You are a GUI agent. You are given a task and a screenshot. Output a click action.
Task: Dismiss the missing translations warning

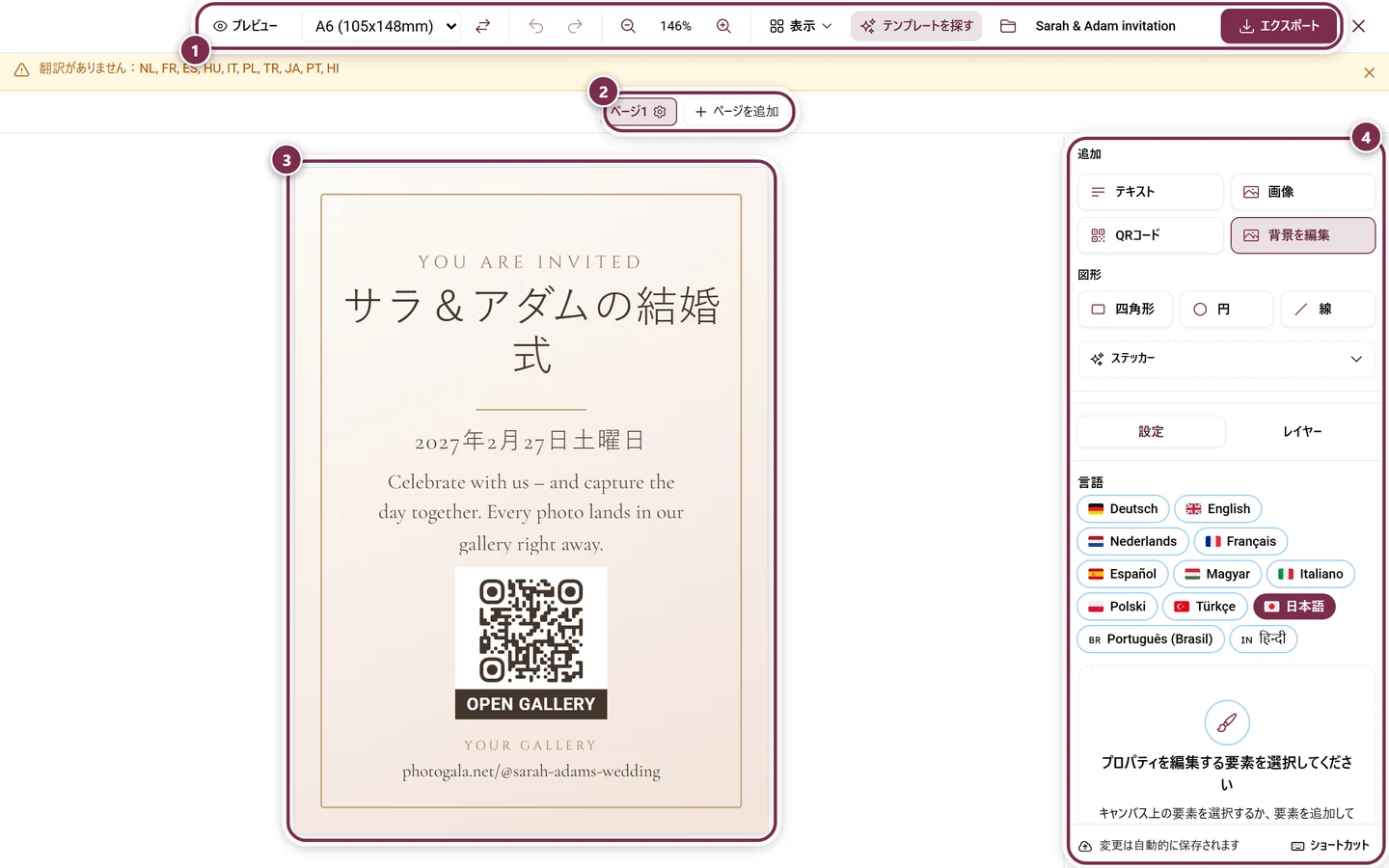coord(1369,72)
